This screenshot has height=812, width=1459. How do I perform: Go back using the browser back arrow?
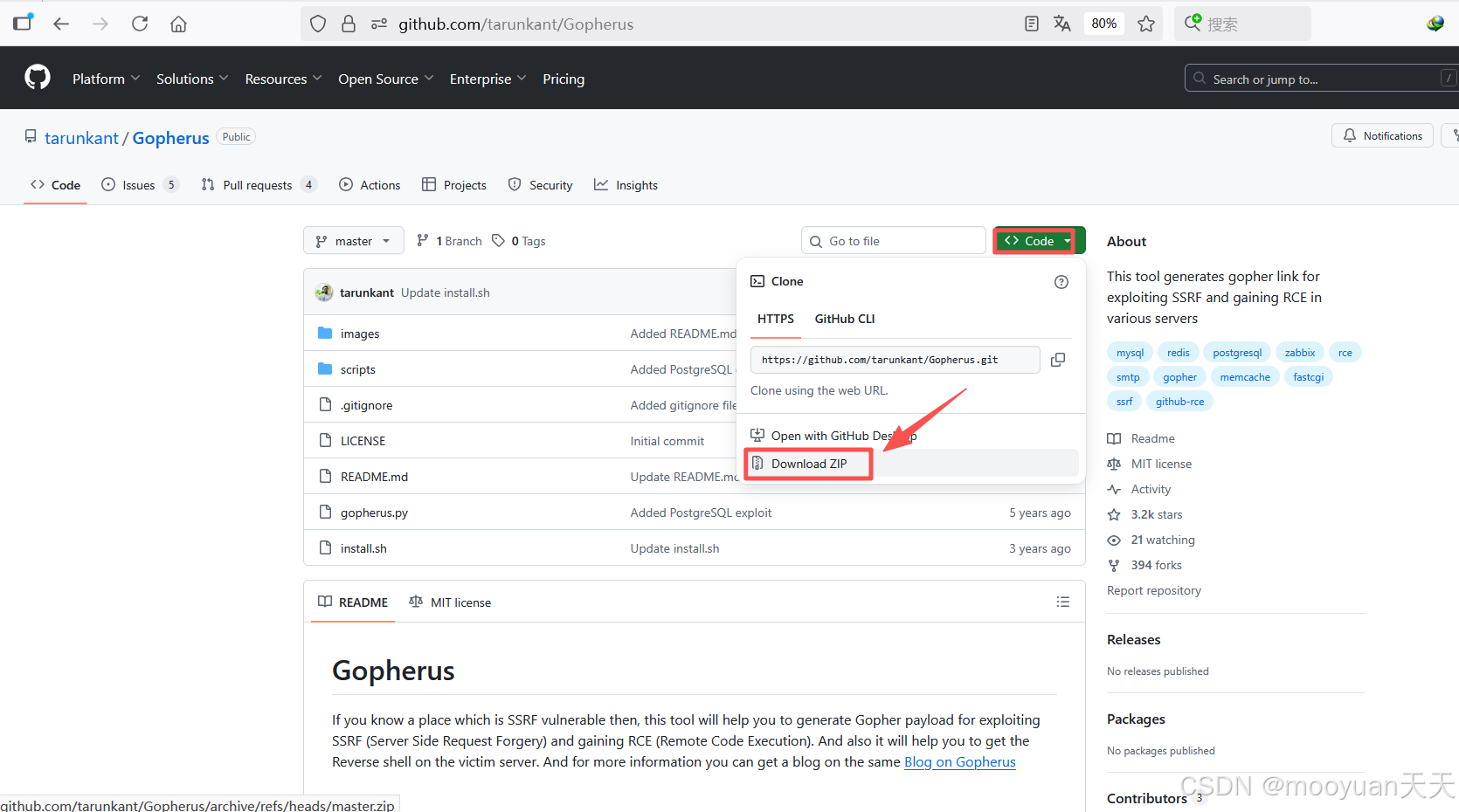[61, 24]
